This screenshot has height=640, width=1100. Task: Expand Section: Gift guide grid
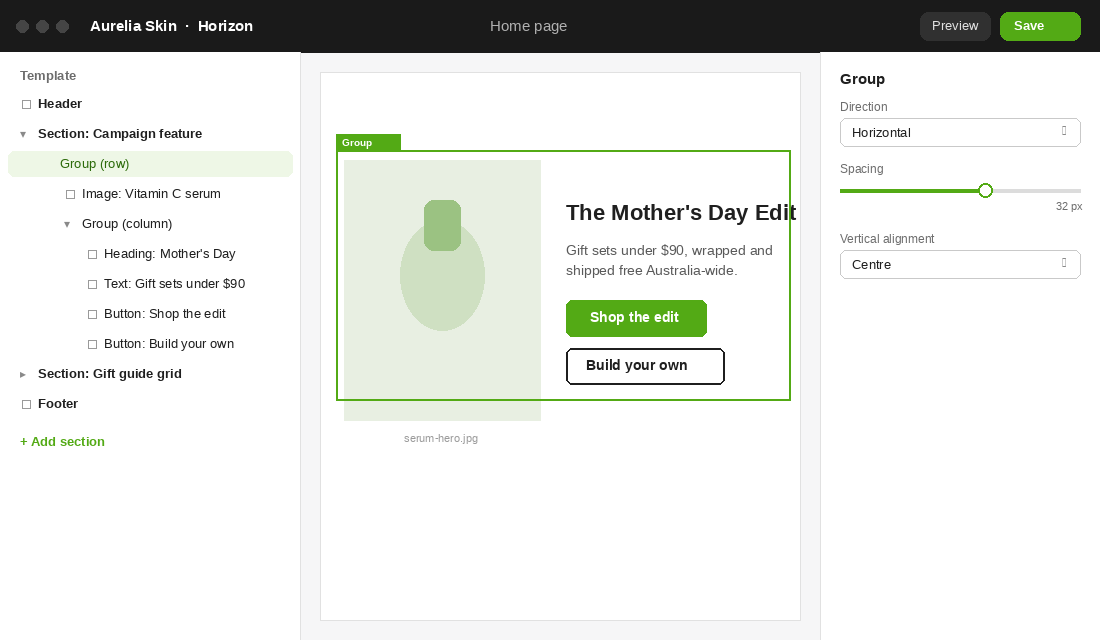(x=23, y=375)
